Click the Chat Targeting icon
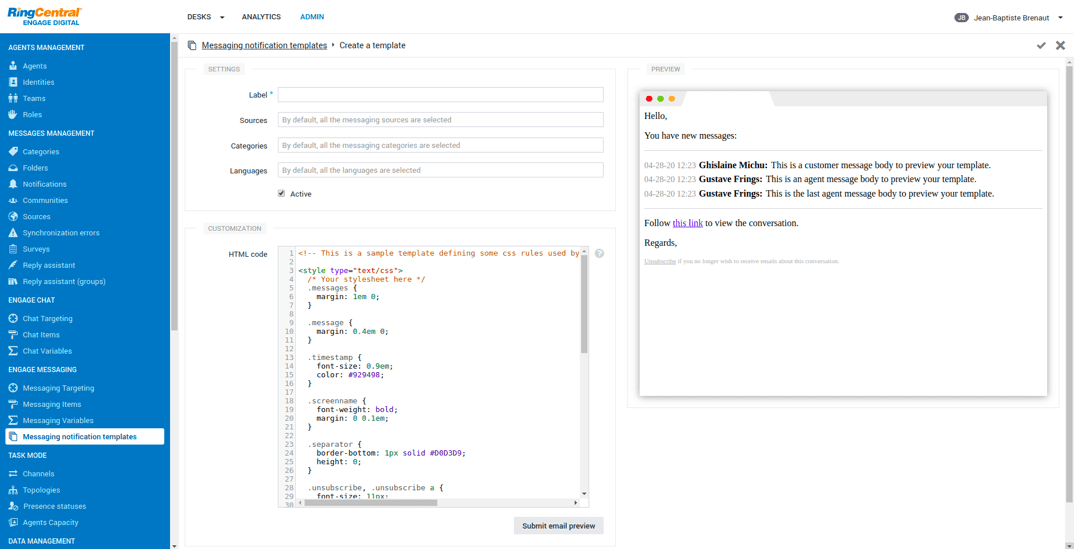1074x549 pixels. (13, 319)
